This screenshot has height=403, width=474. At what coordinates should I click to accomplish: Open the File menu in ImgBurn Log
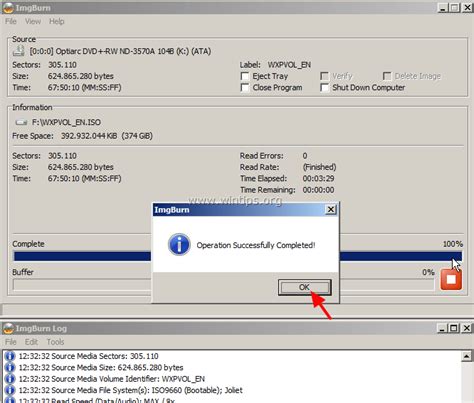(x=11, y=342)
